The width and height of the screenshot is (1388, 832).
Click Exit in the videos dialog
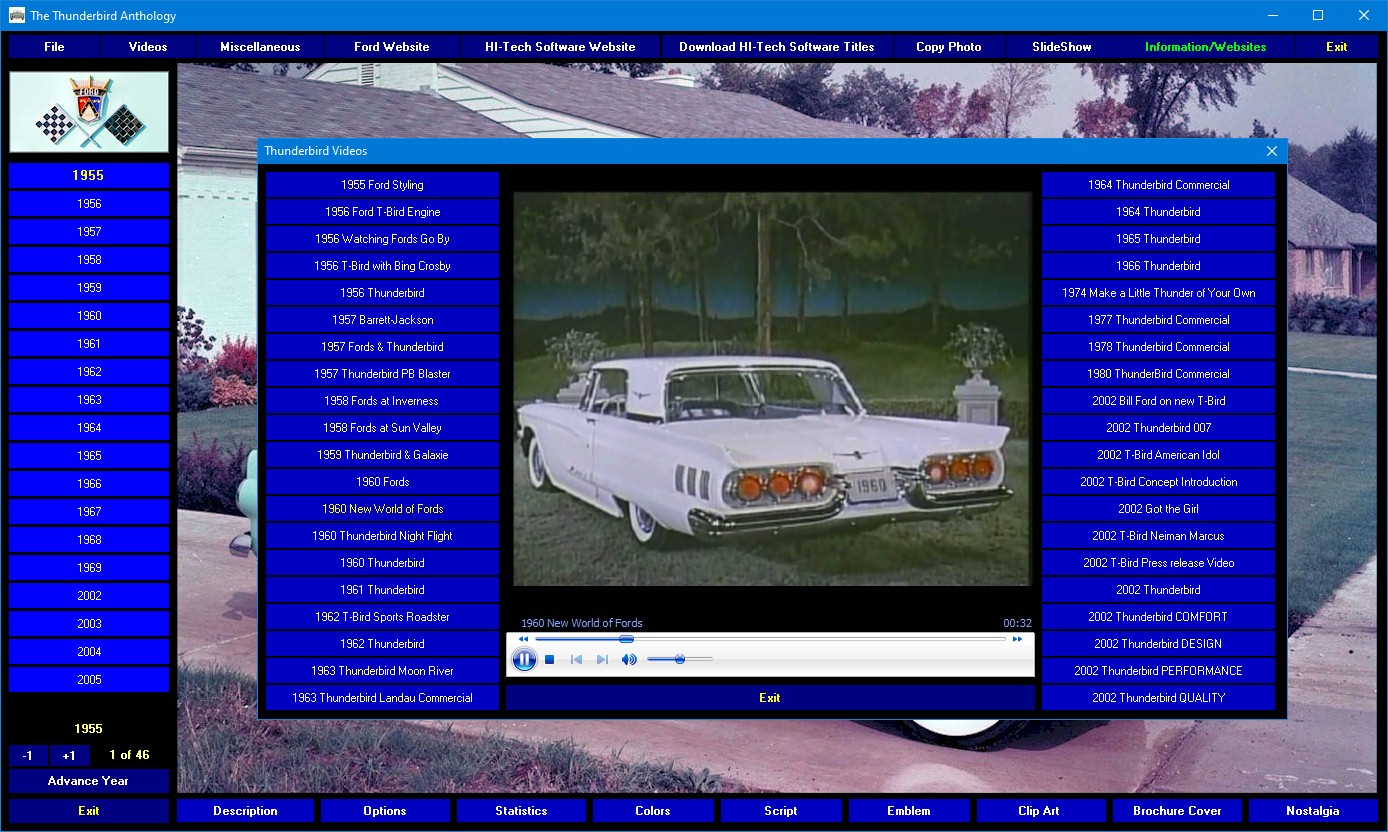tap(769, 698)
